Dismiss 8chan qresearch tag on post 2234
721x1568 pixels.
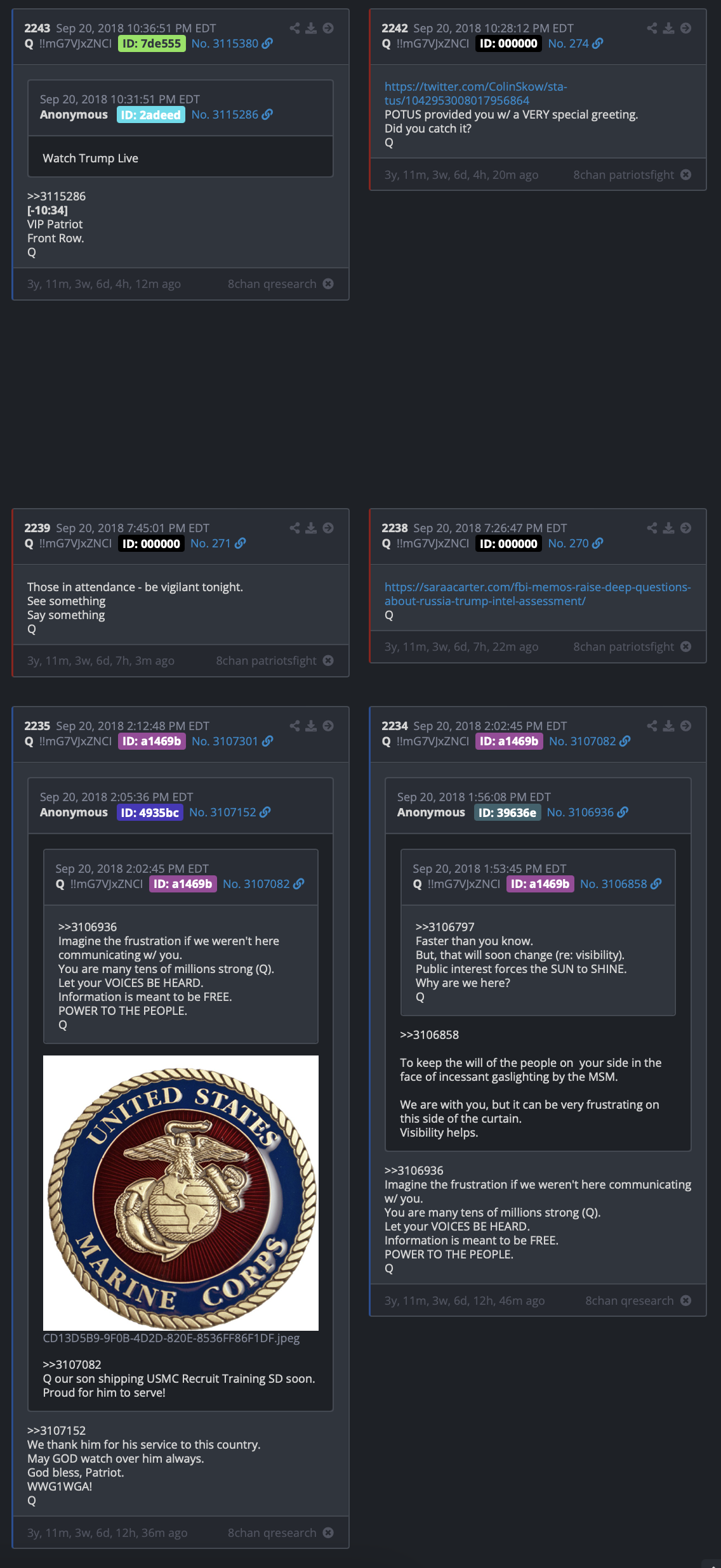point(686,1300)
